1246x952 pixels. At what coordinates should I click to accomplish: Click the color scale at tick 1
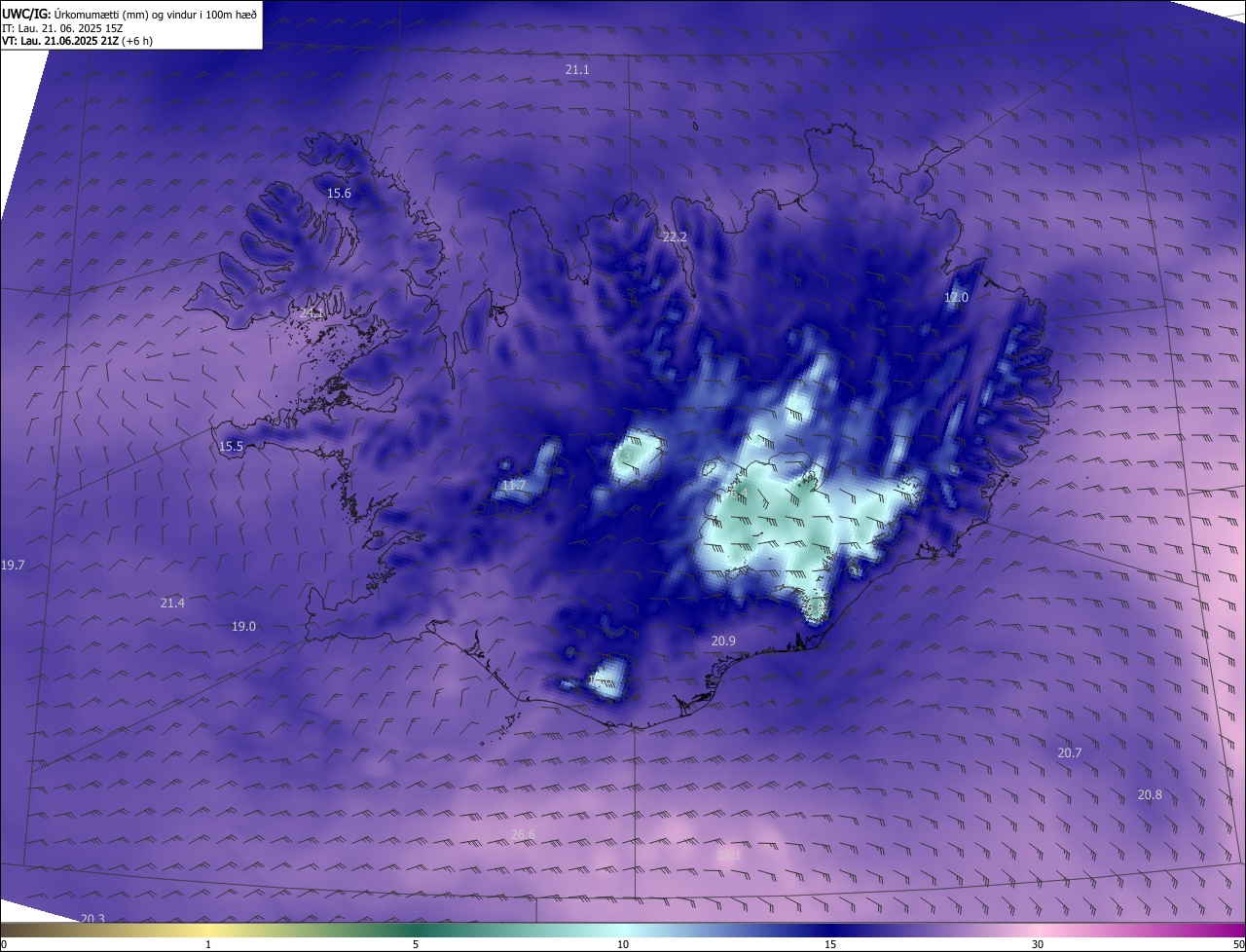208,944
